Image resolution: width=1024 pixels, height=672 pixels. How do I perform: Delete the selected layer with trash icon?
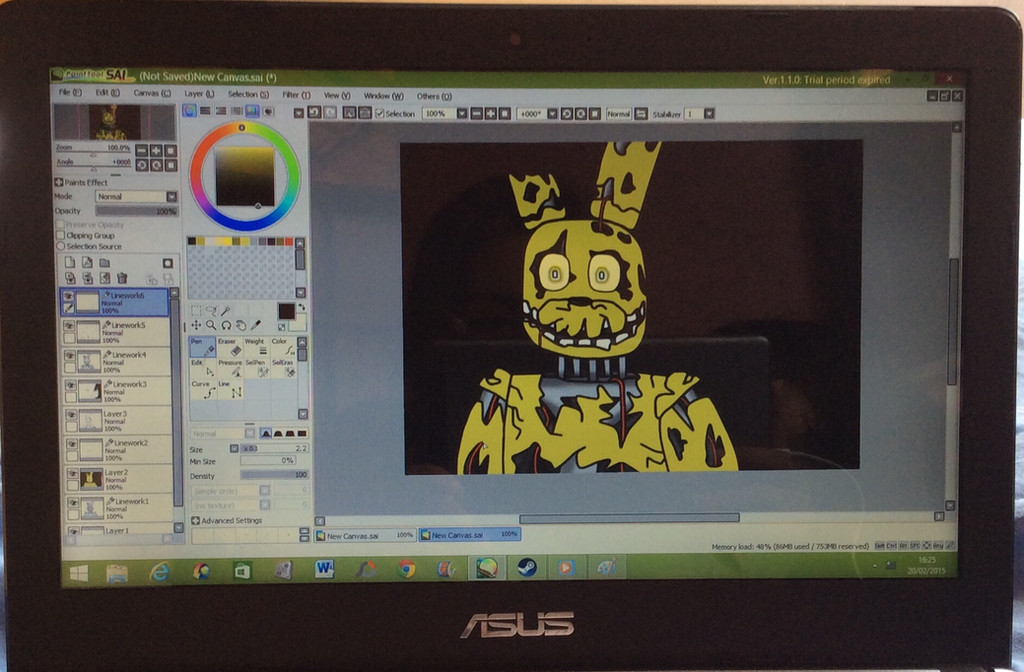[121, 278]
